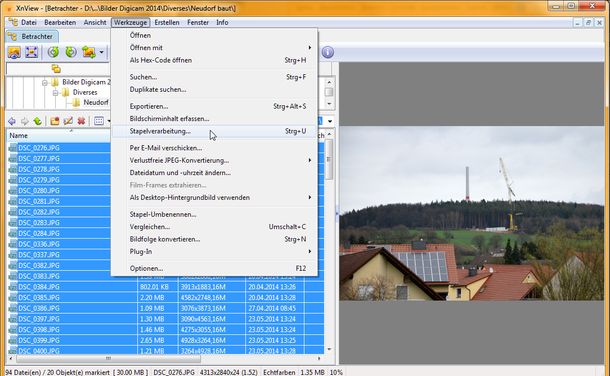Click the fullscreen view toolbar icon
This screenshot has height=376, width=610.
coord(32,52)
